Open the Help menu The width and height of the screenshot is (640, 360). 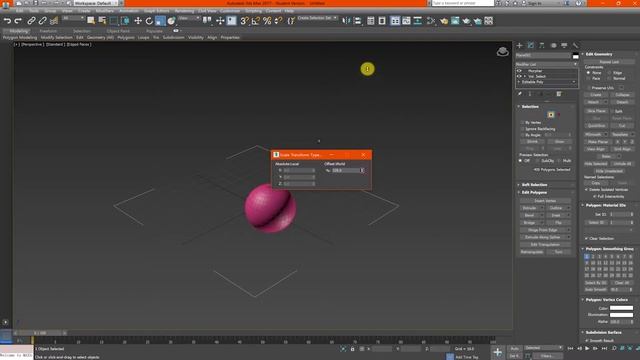point(289,11)
